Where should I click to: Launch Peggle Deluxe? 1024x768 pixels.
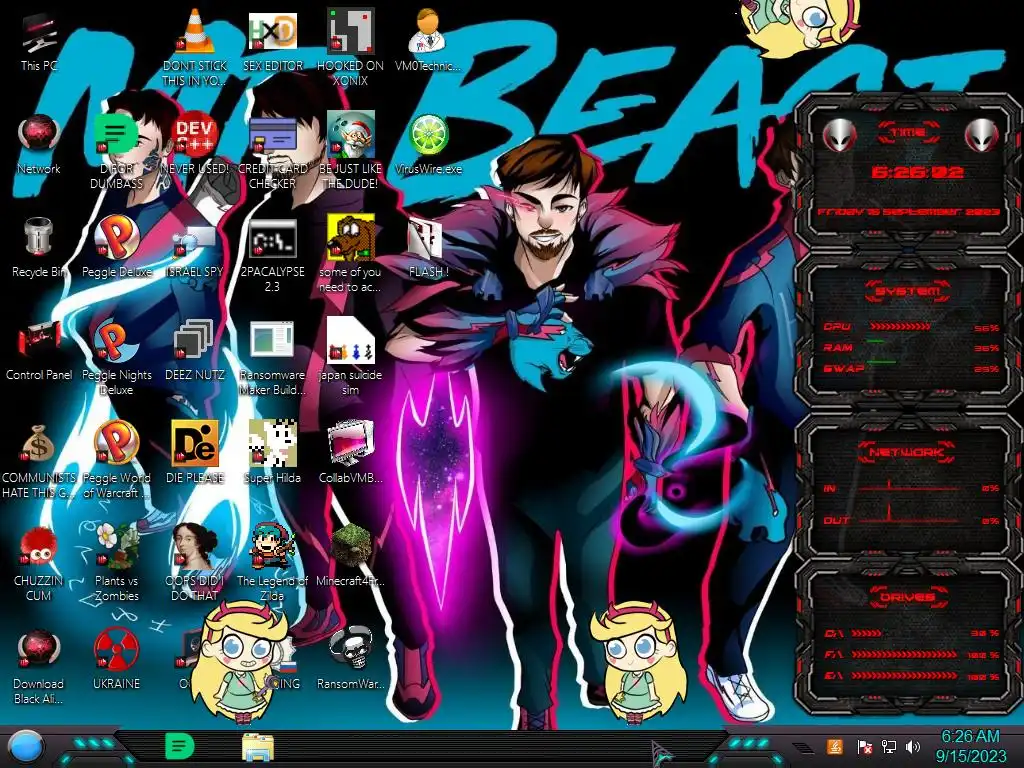(x=116, y=237)
